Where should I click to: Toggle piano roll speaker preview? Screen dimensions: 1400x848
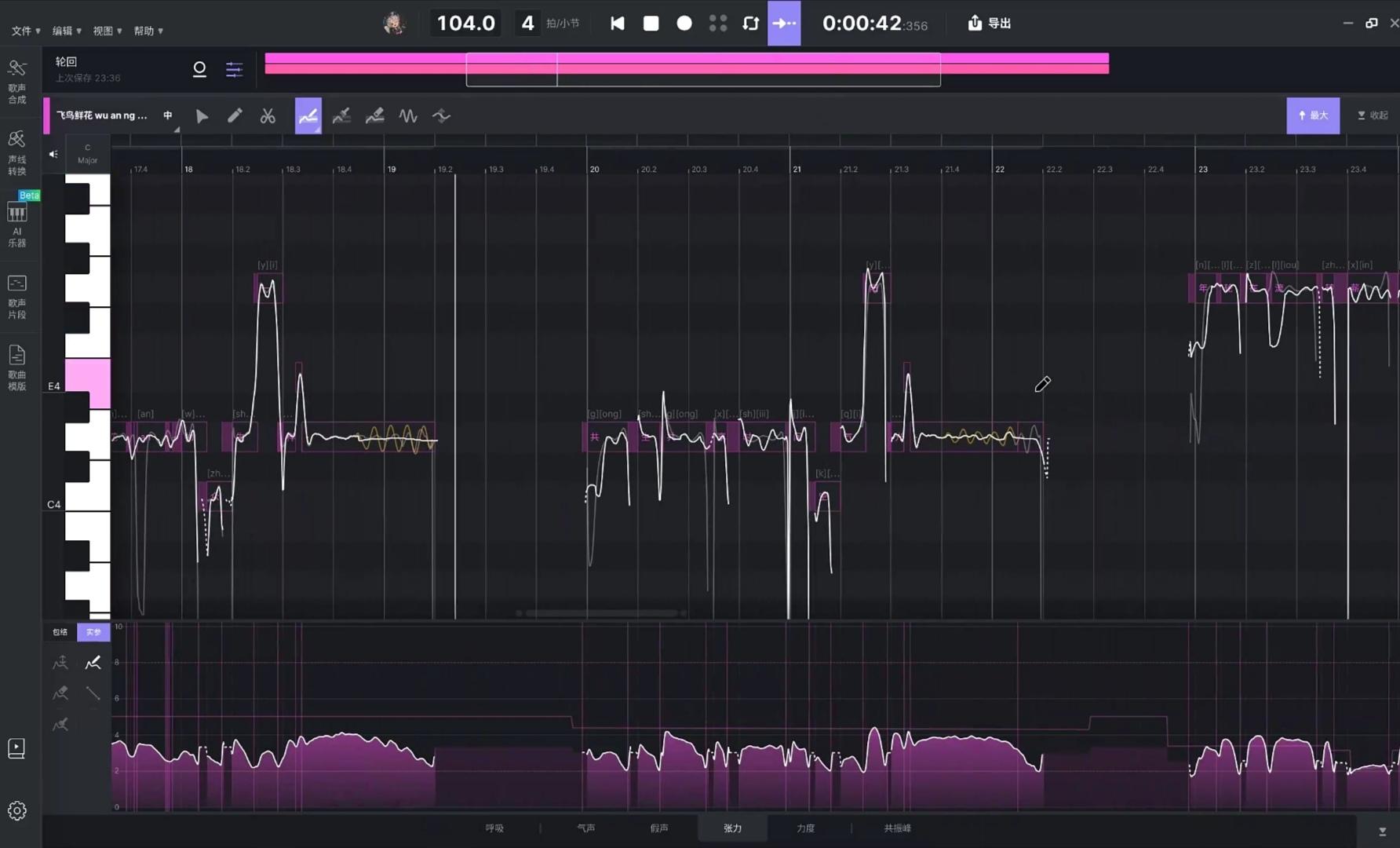coord(53,154)
